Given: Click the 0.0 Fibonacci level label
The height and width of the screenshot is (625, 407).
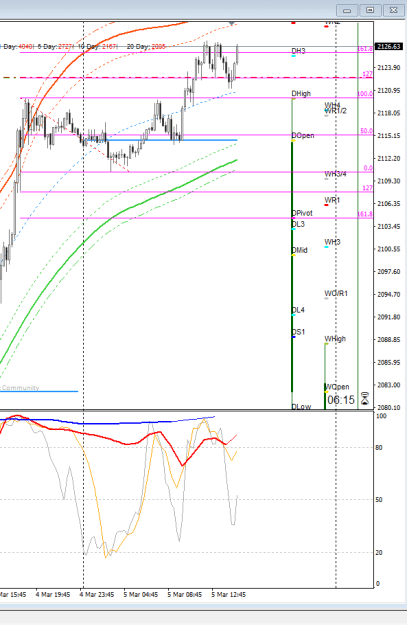Looking at the screenshot, I should (x=368, y=168).
